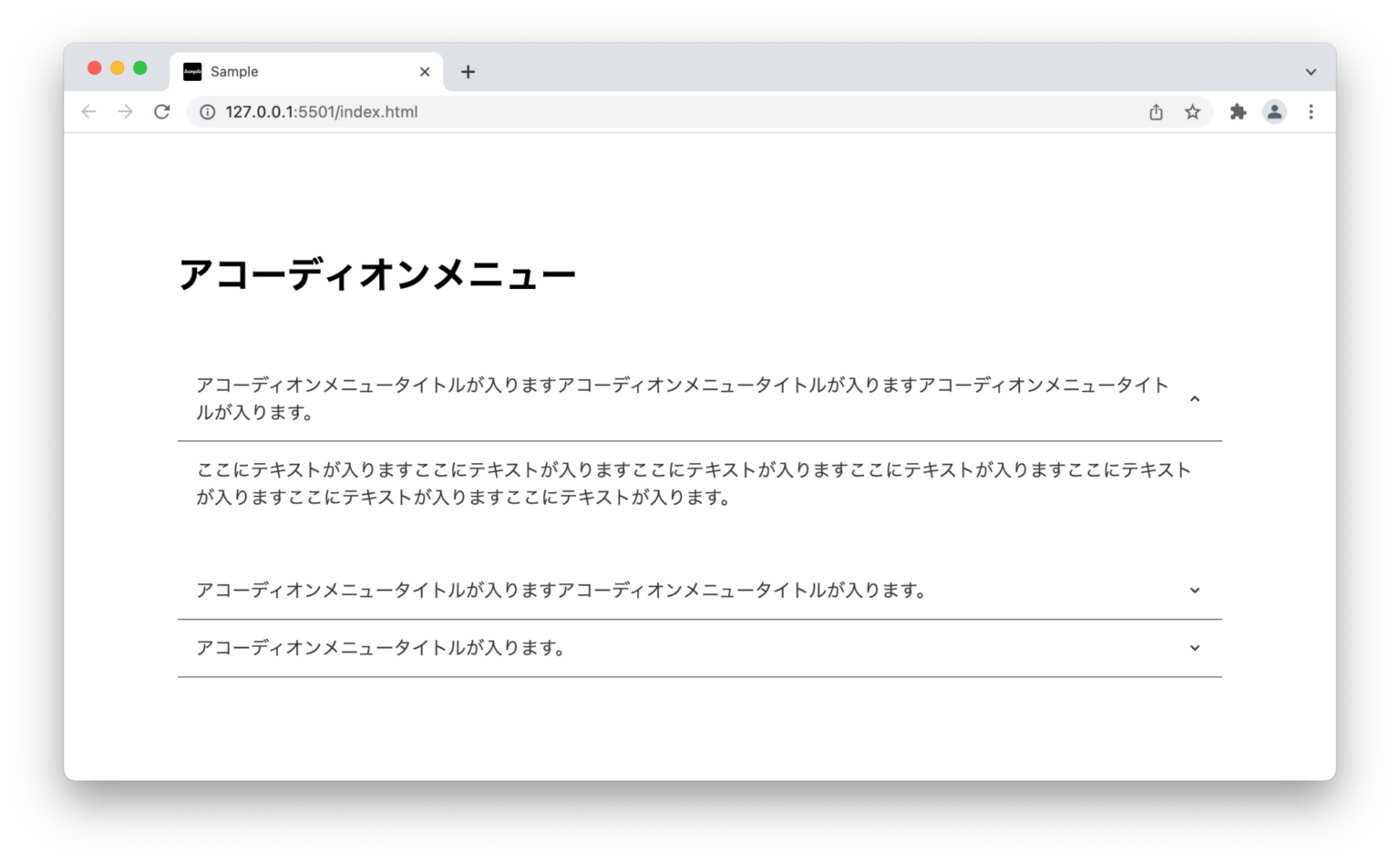Collapse the expanded first accordion item
This screenshot has height=865, width=1400.
click(1194, 398)
